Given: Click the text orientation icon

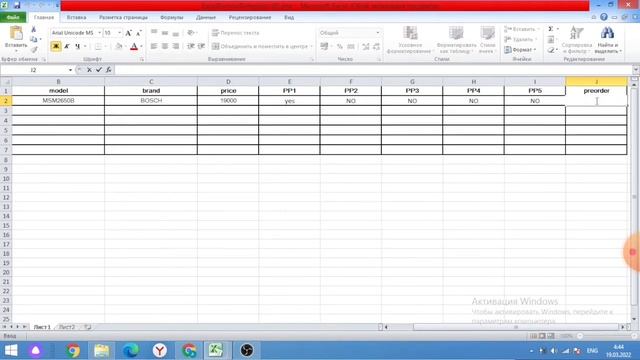Looking at the screenshot, I should pos(191,33).
